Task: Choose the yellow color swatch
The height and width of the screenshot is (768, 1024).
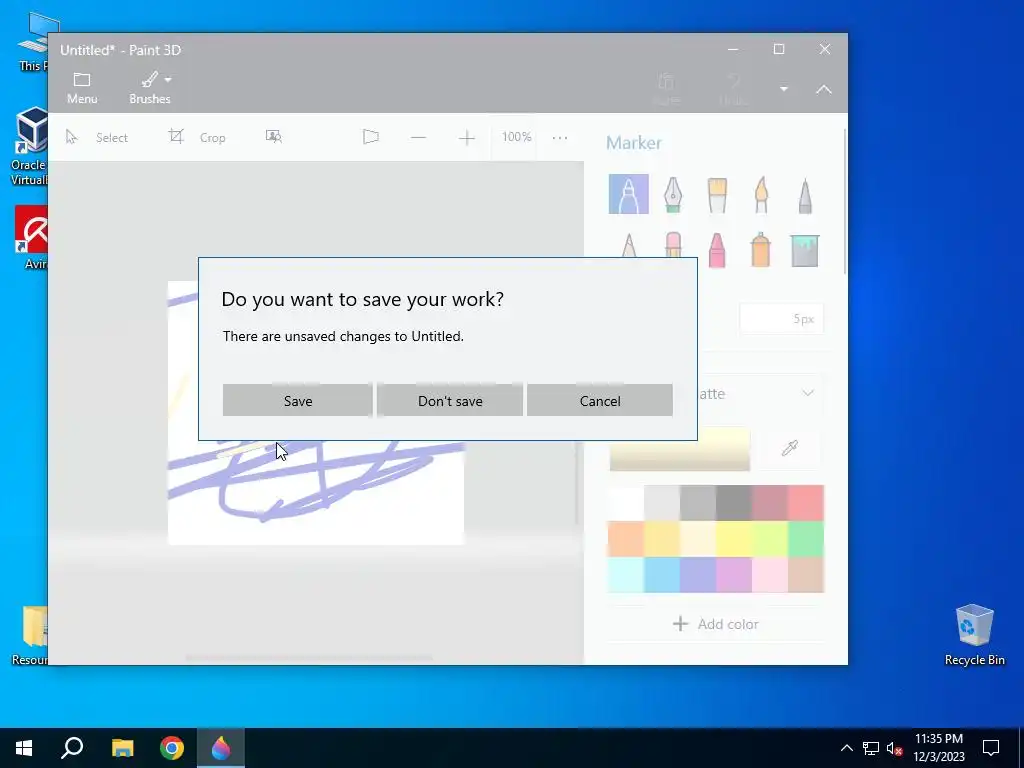Action: coord(734,539)
